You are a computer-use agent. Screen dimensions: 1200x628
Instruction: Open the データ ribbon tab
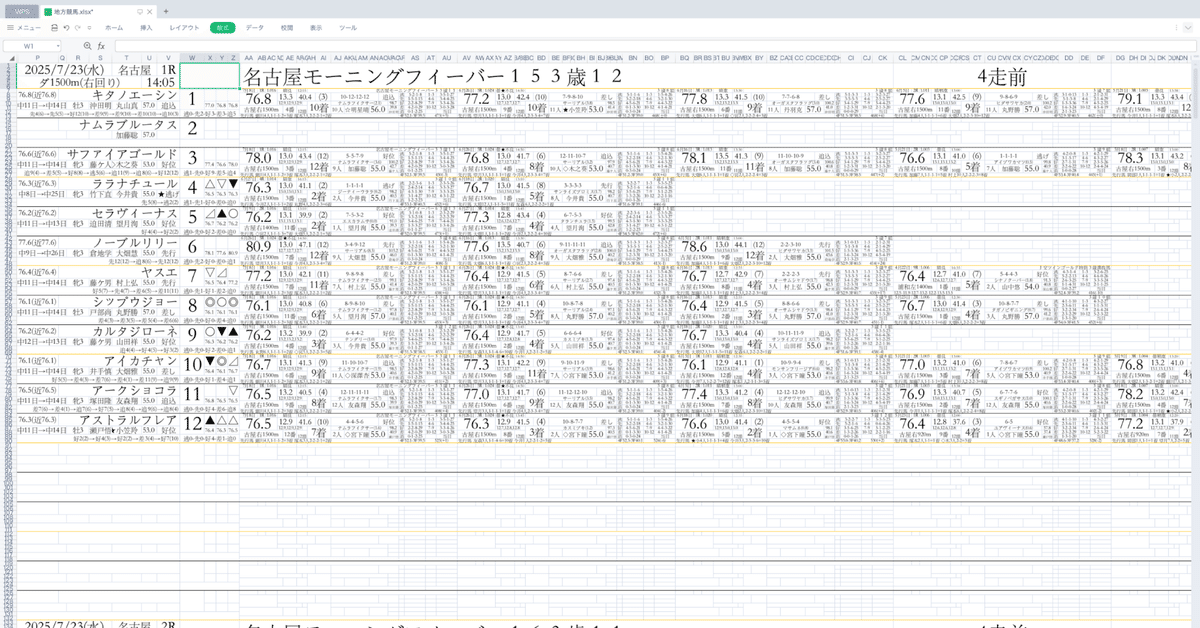pos(255,28)
